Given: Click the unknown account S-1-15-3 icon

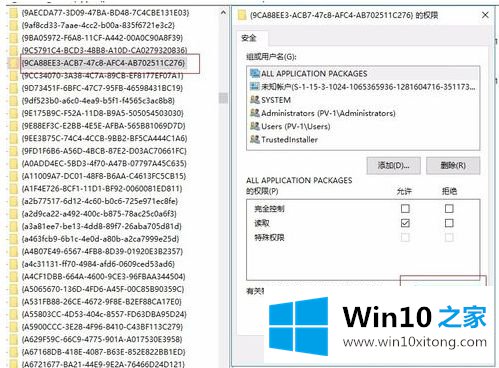Looking at the screenshot, I should [x=255, y=87].
